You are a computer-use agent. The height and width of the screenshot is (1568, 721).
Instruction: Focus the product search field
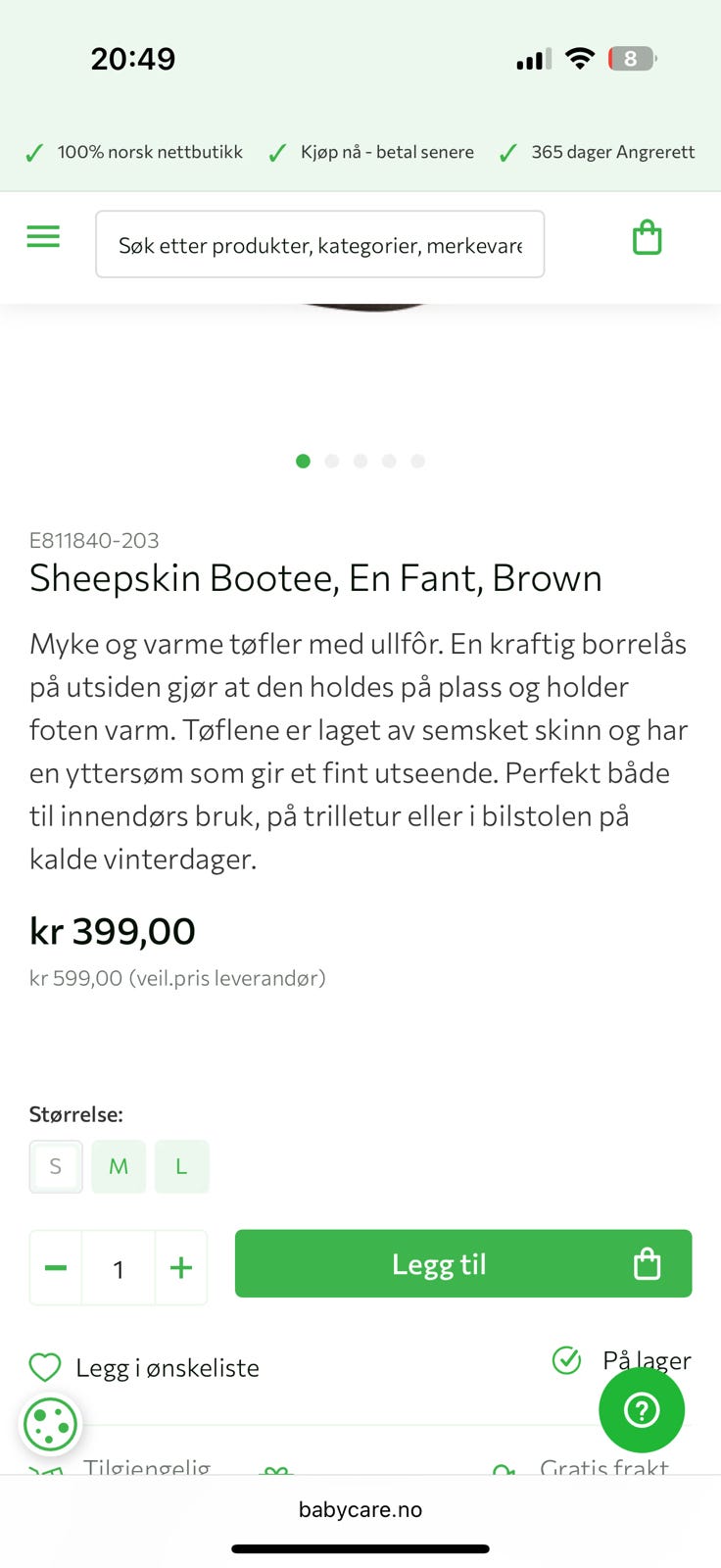click(x=319, y=245)
